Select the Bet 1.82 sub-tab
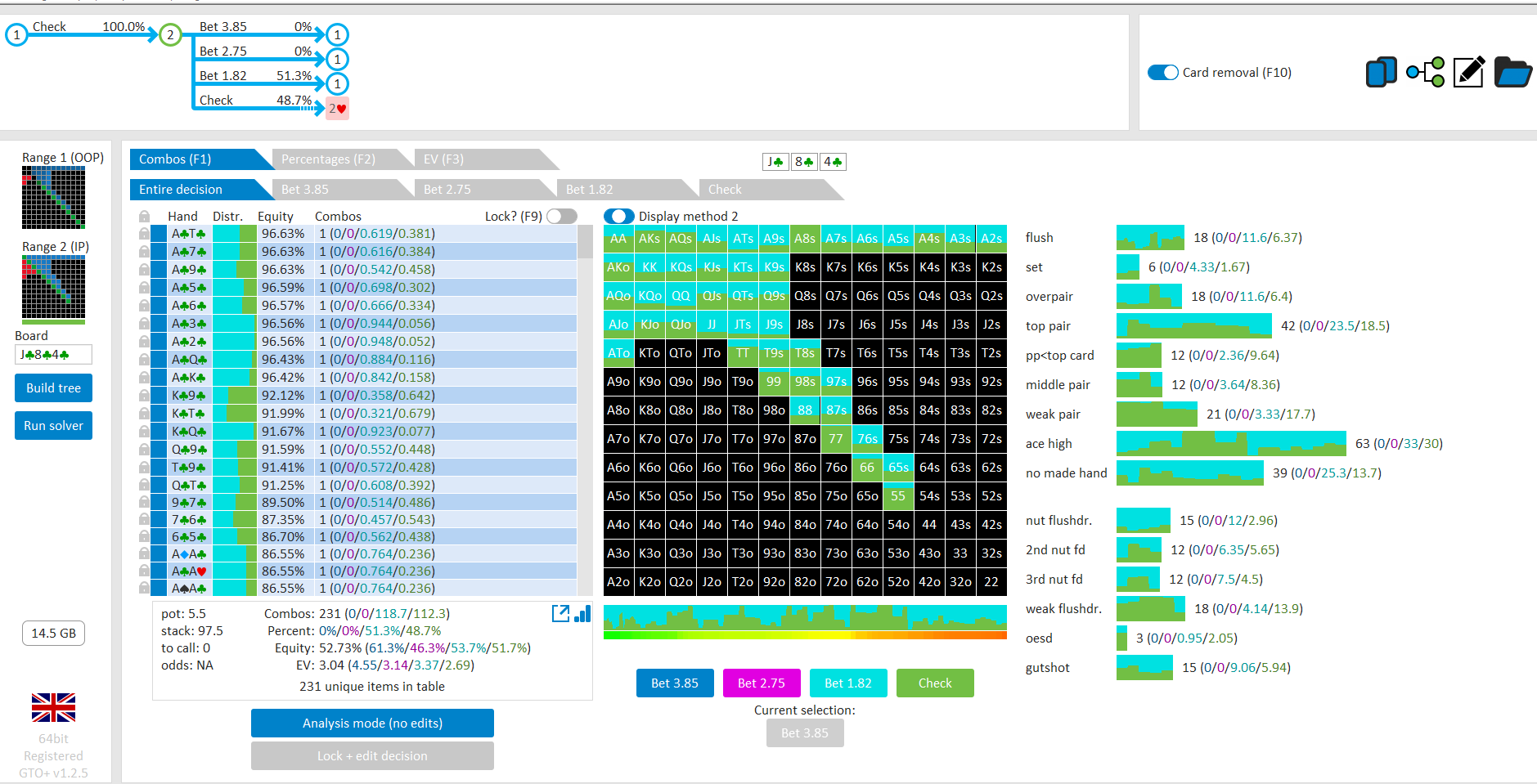The image size is (1537, 784). tap(627, 190)
